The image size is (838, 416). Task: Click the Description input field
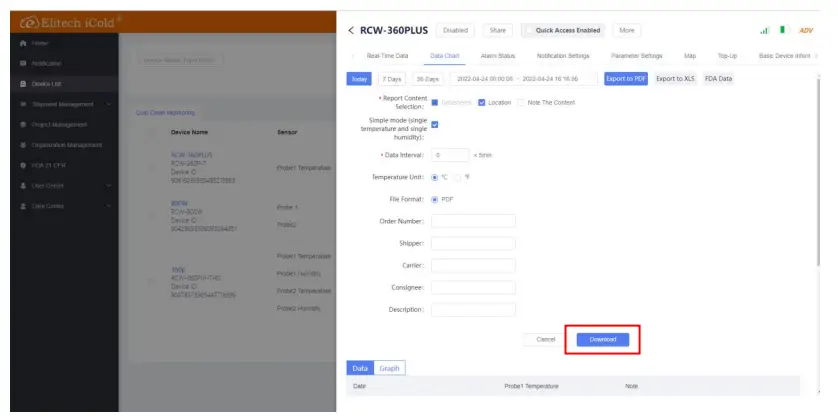(x=473, y=310)
